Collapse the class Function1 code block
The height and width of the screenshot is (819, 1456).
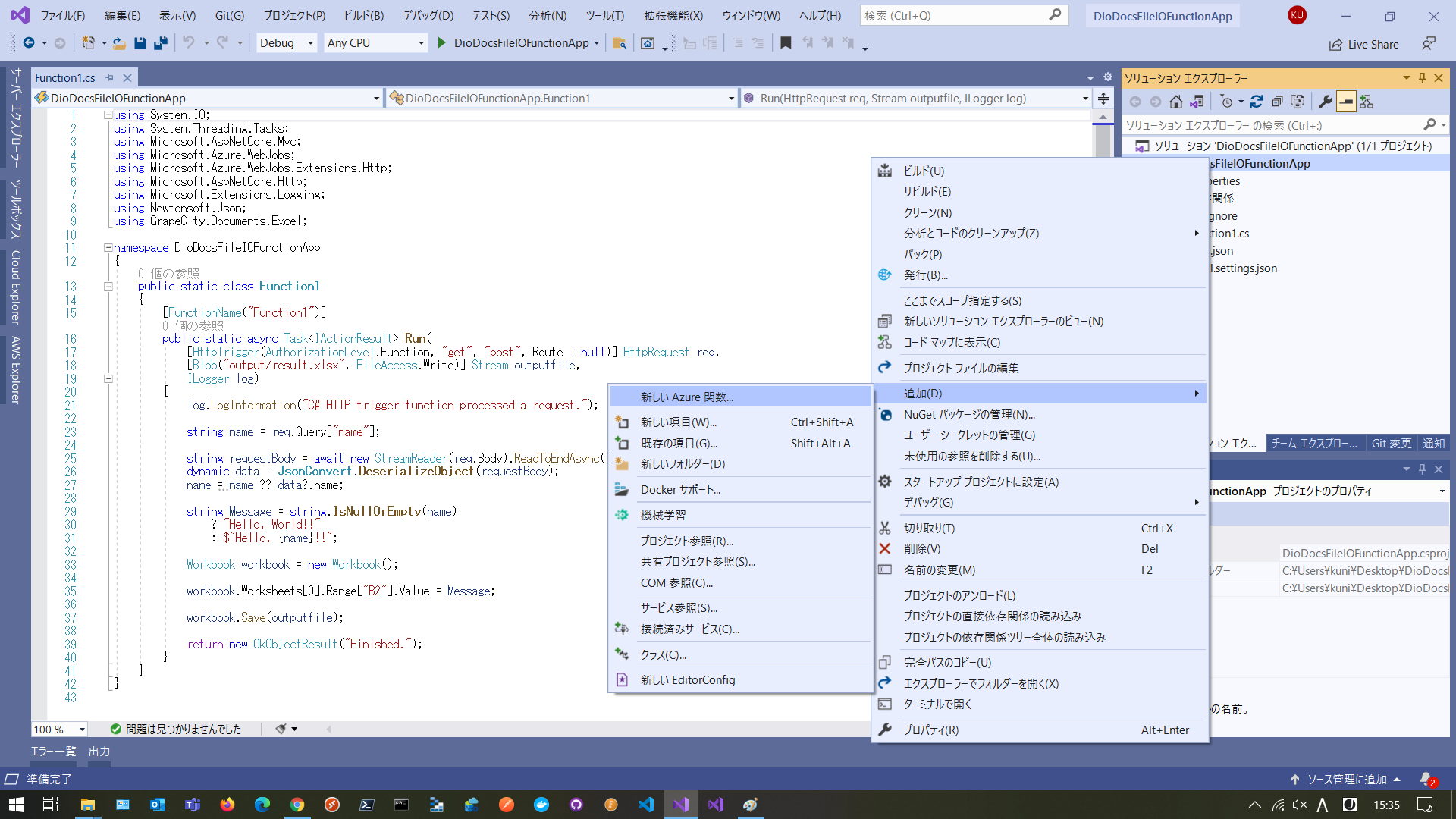point(108,287)
